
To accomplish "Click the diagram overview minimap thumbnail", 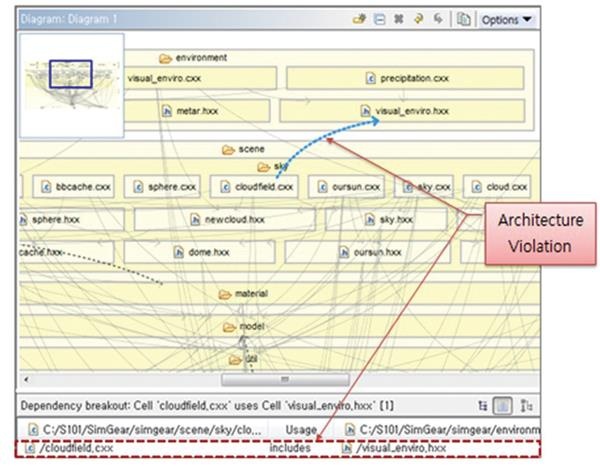I will click(72, 85).
